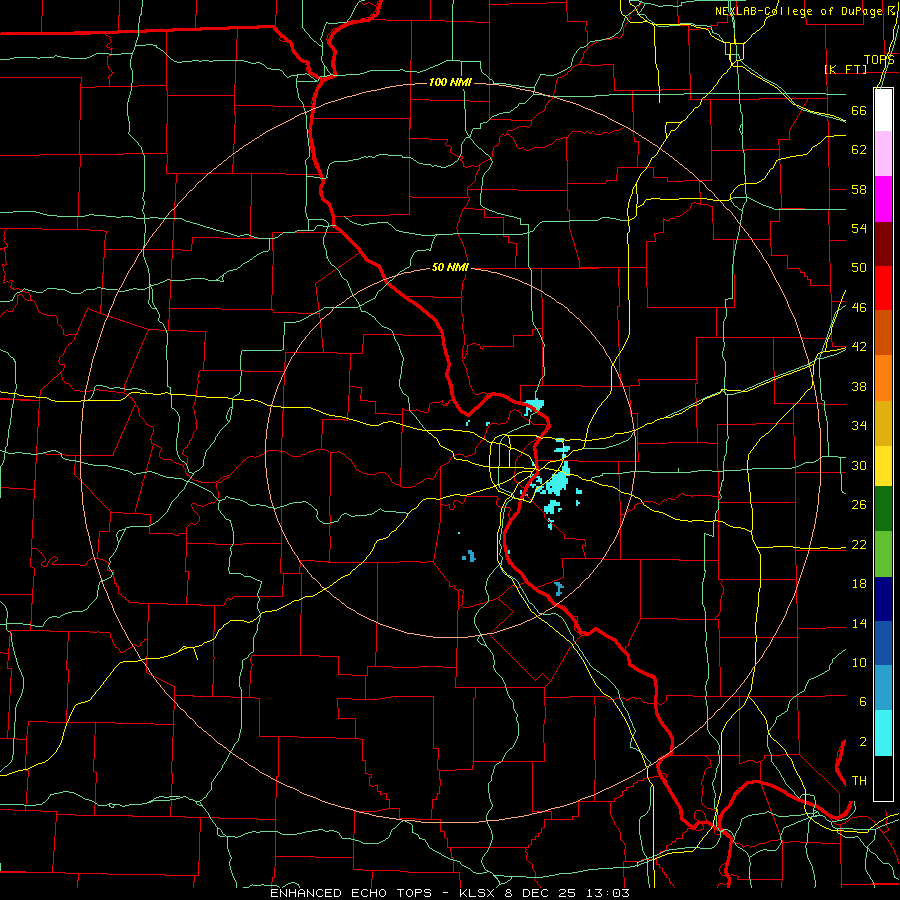Image resolution: width=900 pixels, height=900 pixels.
Task: Click the '54' legend value
Action: point(859,228)
